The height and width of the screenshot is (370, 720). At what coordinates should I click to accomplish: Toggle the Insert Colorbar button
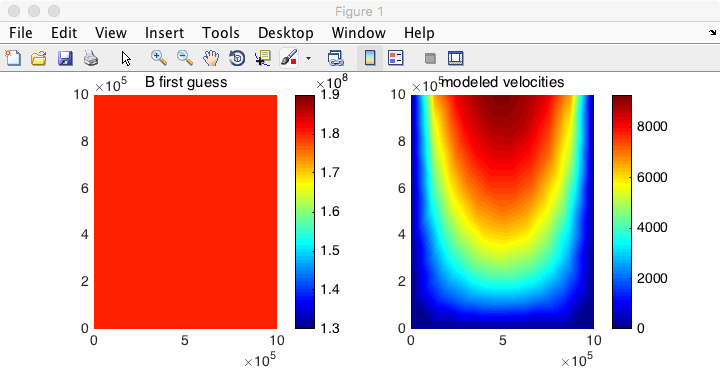click(370, 58)
